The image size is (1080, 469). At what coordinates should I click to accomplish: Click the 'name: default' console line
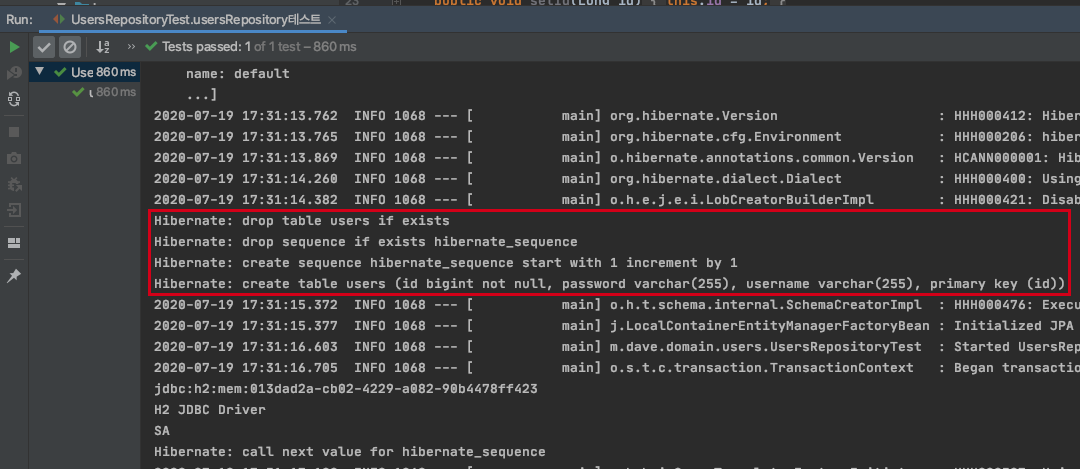coord(238,74)
